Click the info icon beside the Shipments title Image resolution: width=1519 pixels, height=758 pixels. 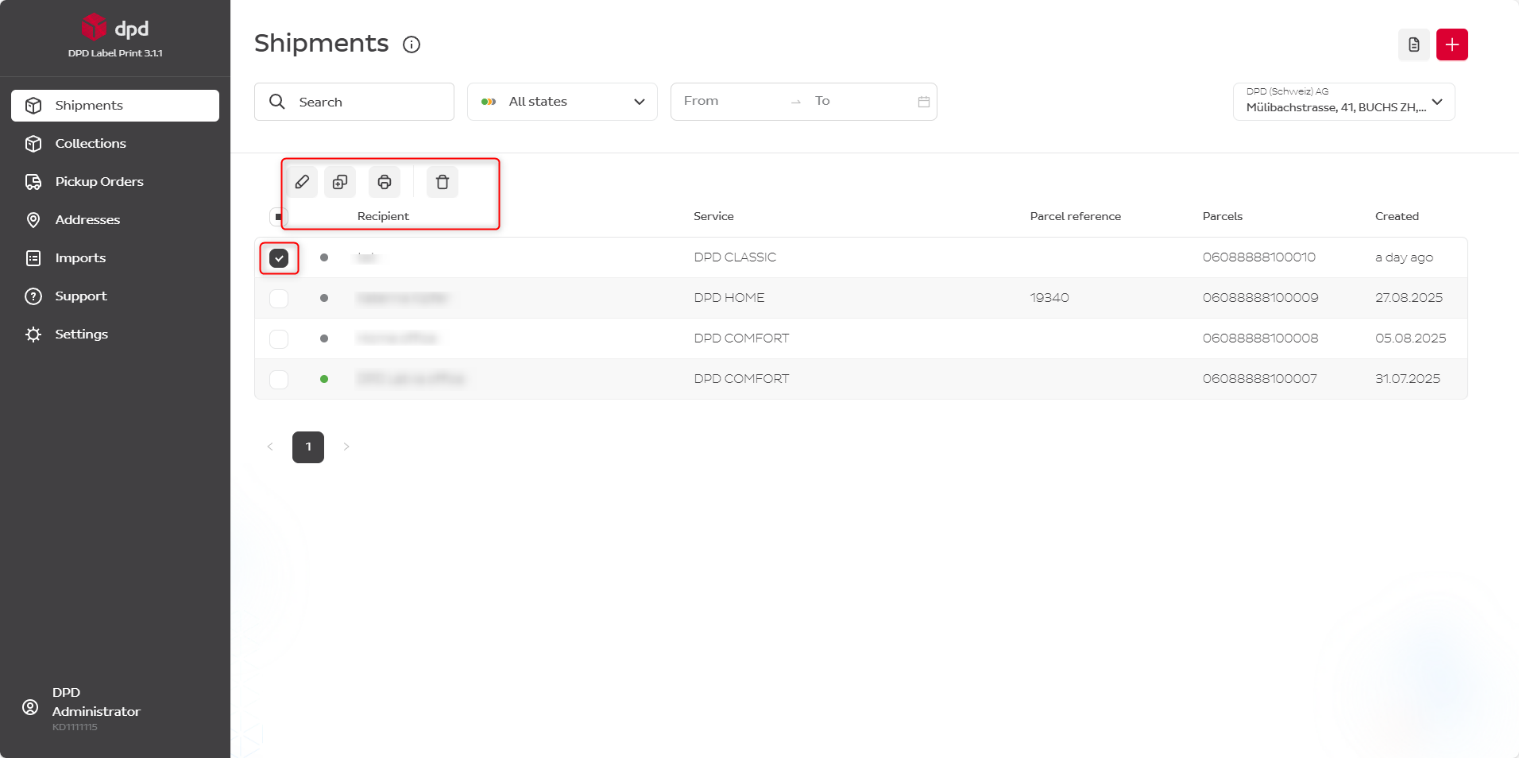pos(412,44)
